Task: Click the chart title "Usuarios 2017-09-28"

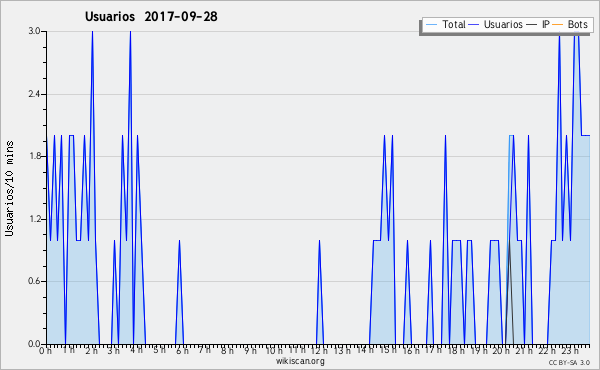Action: tap(151, 16)
